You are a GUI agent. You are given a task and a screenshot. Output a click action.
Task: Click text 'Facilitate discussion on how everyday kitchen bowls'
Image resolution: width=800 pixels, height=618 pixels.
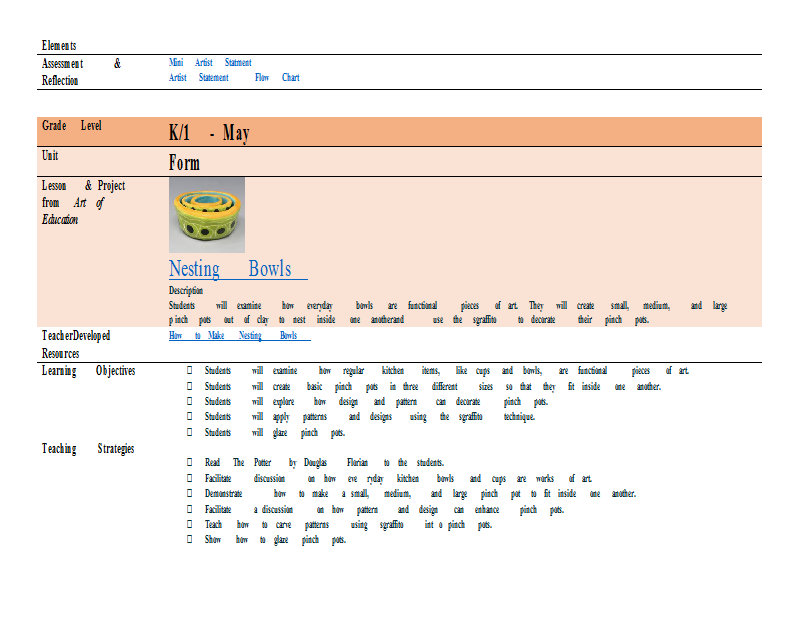(398, 479)
